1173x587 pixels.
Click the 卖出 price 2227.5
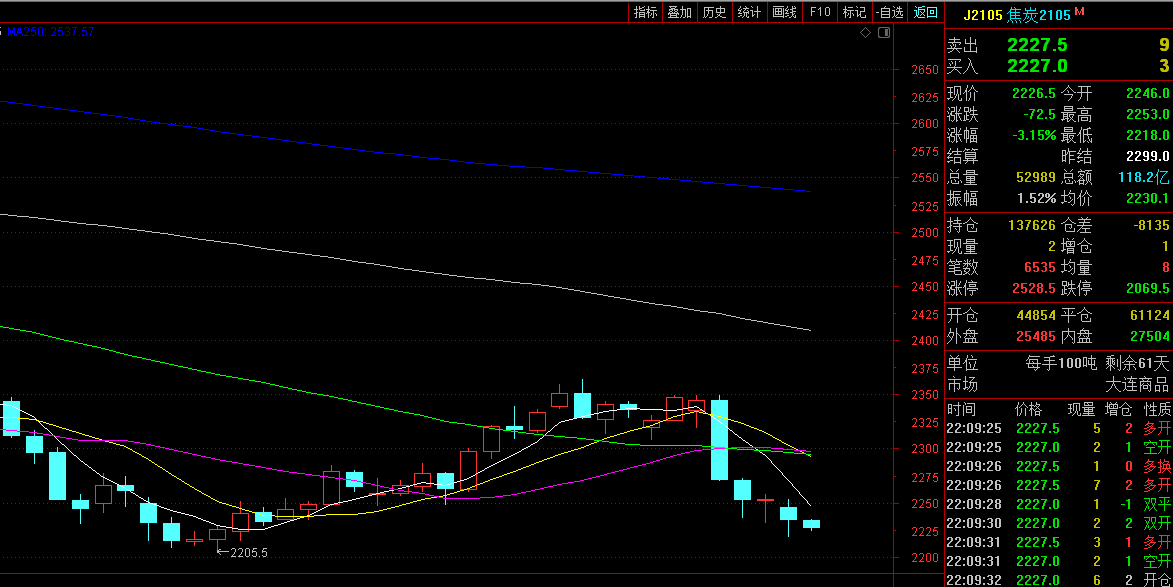[1037, 46]
